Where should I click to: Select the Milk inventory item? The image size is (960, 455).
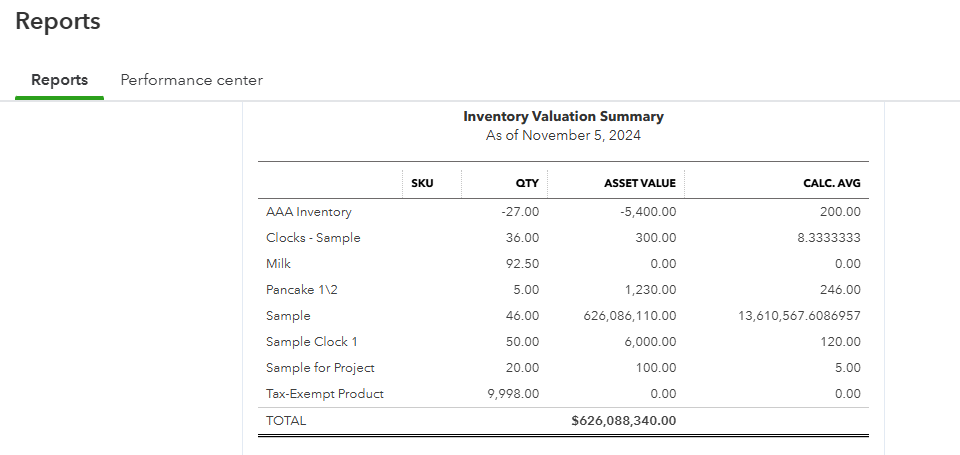(278, 264)
